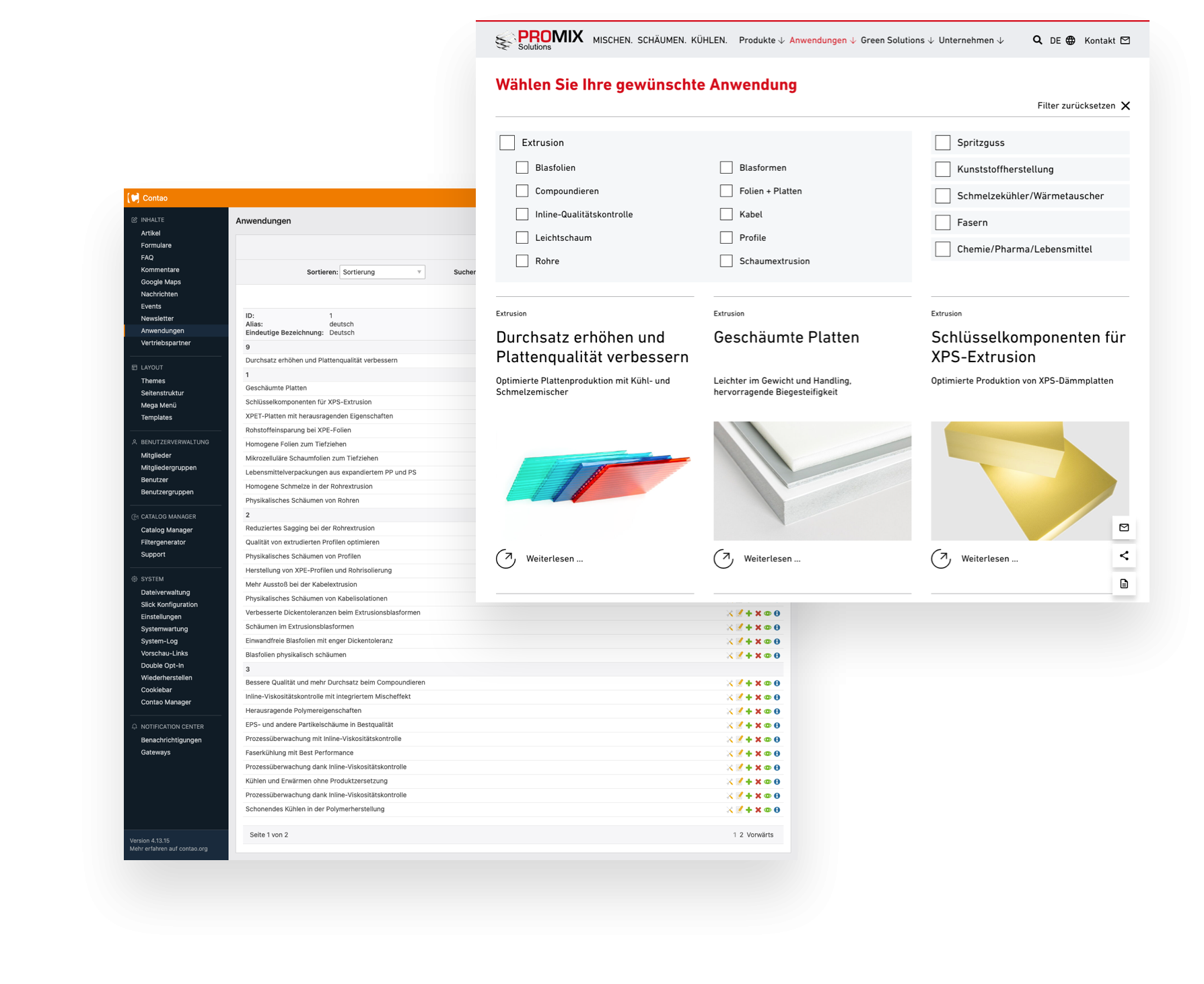
Task: Show info for 'Herausragende Polymereigenschaften' entry
Action: coord(777,711)
